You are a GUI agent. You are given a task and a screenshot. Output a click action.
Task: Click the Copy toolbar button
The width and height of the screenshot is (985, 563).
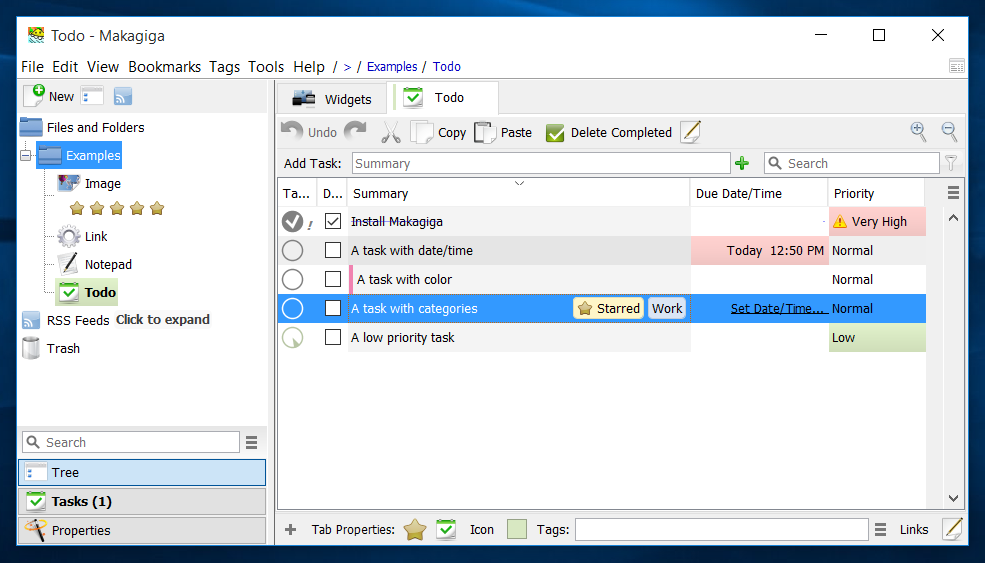(x=438, y=132)
